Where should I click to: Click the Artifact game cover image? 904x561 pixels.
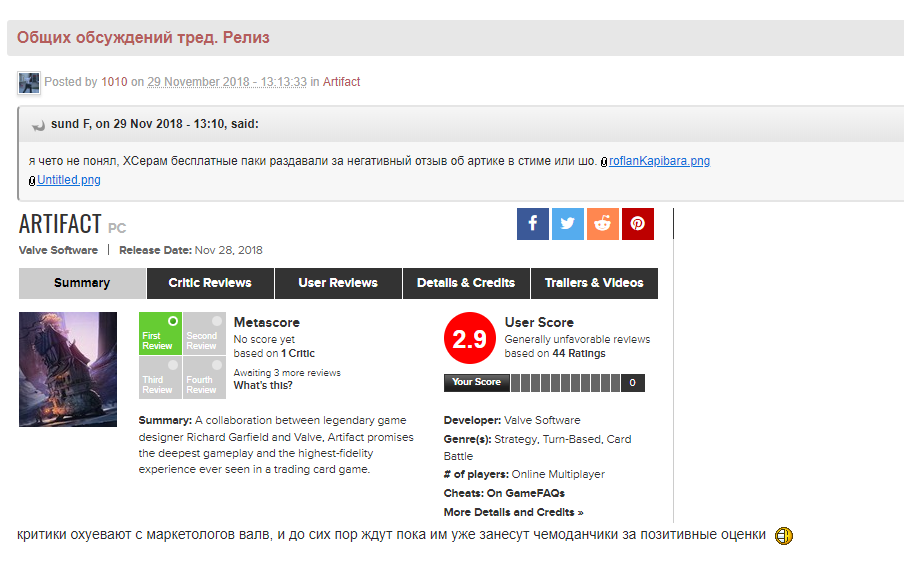tap(68, 370)
